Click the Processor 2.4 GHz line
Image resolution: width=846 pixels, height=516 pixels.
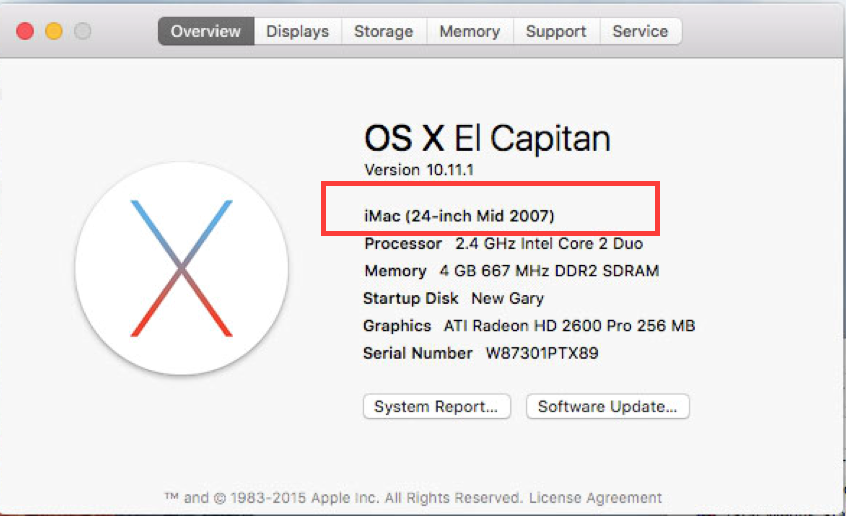[503, 243]
